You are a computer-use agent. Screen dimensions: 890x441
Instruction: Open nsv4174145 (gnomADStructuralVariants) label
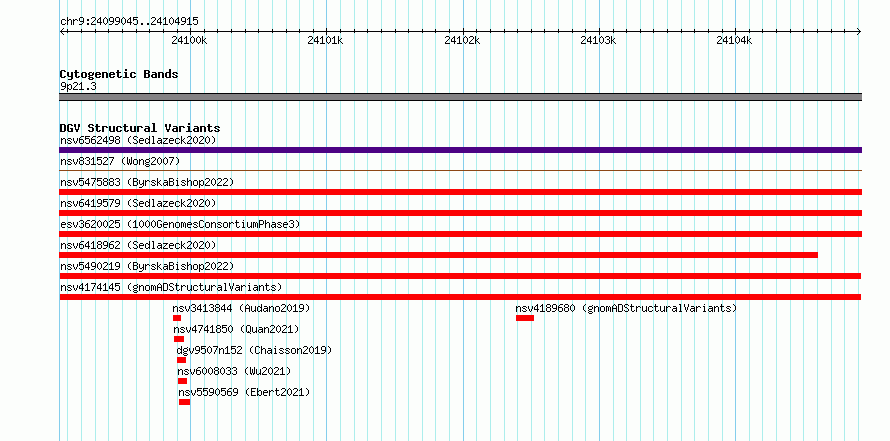click(x=171, y=287)
